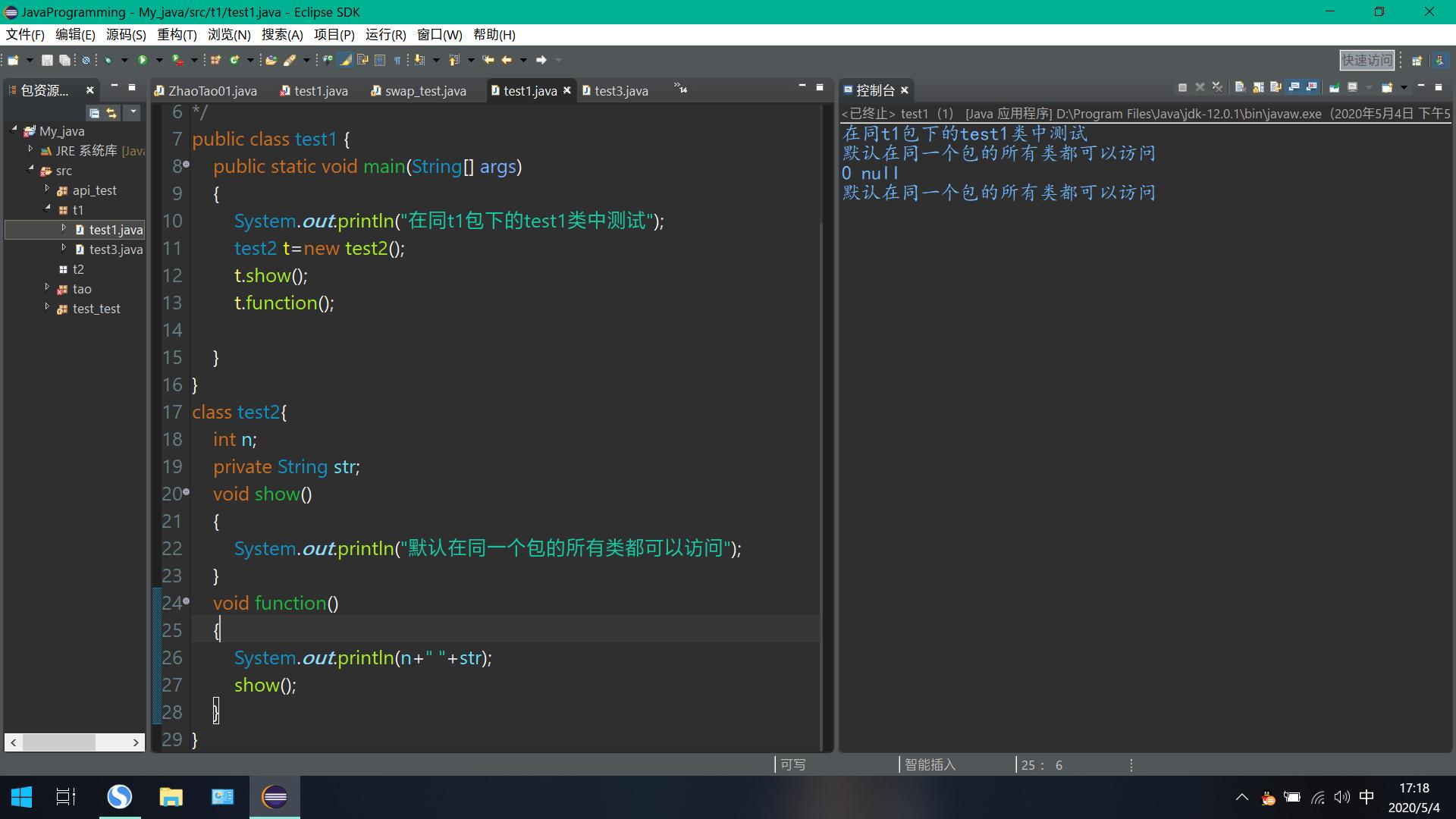Toggle Console Word Wrap icon
This screenshot has height=819, width=1456.
[x=1276, y=87]
